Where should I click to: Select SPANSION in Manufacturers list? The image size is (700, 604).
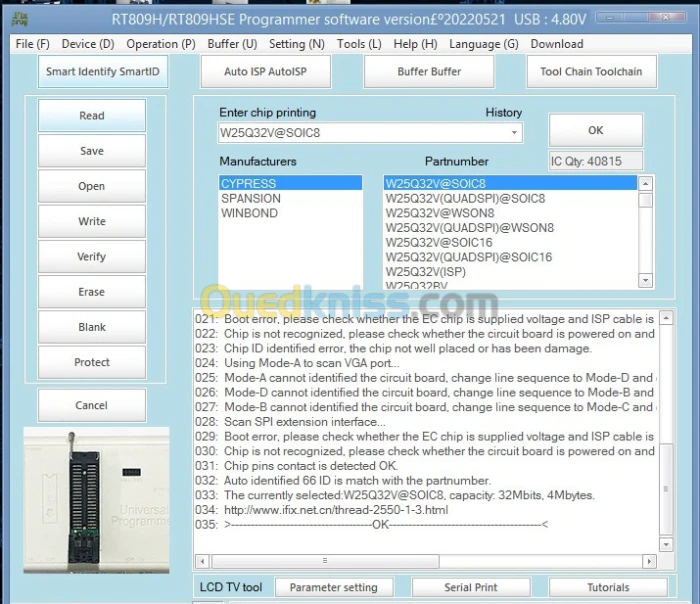pyautogui.click(x=290, y=198)
